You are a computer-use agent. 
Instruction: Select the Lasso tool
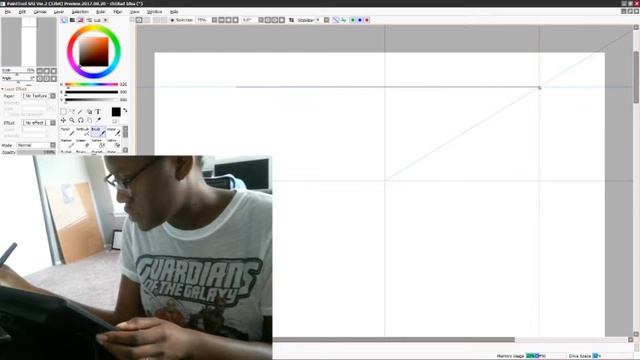point(72,111)
